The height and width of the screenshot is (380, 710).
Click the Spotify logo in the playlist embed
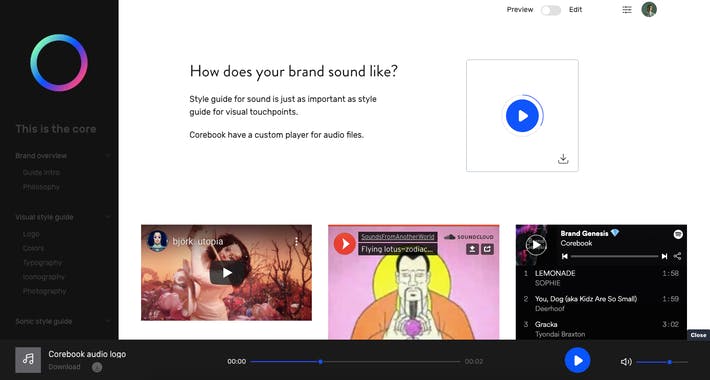coord(678,234)
